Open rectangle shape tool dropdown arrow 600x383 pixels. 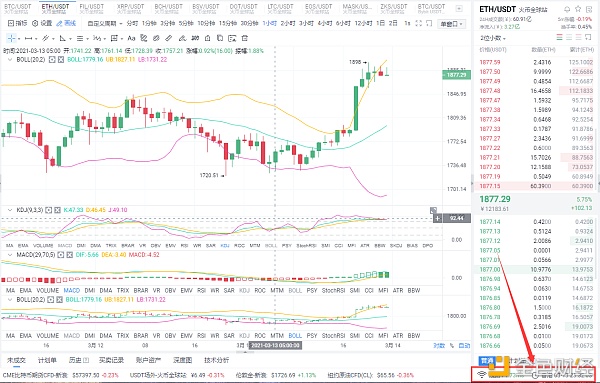121,39
